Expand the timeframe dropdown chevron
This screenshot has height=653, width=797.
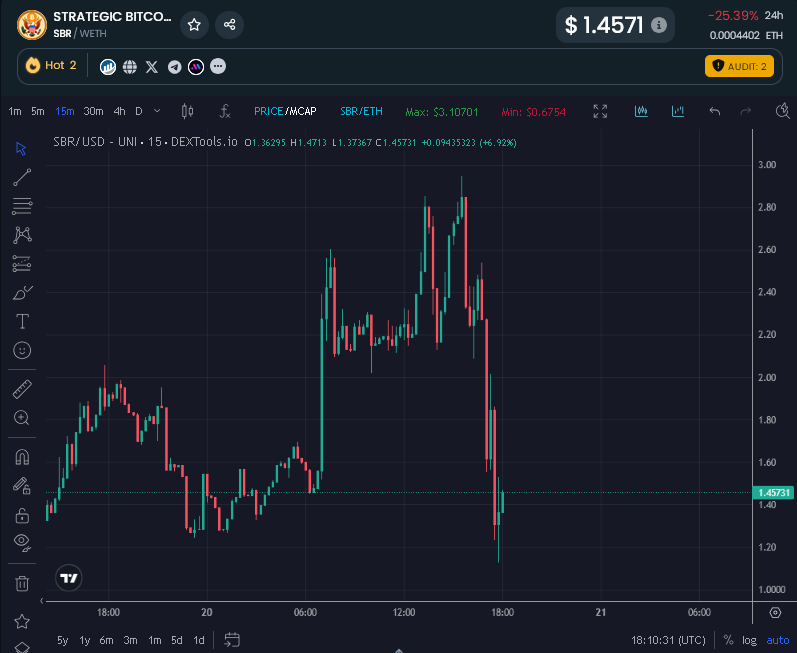pyautogui.click(x=157, y=111)
